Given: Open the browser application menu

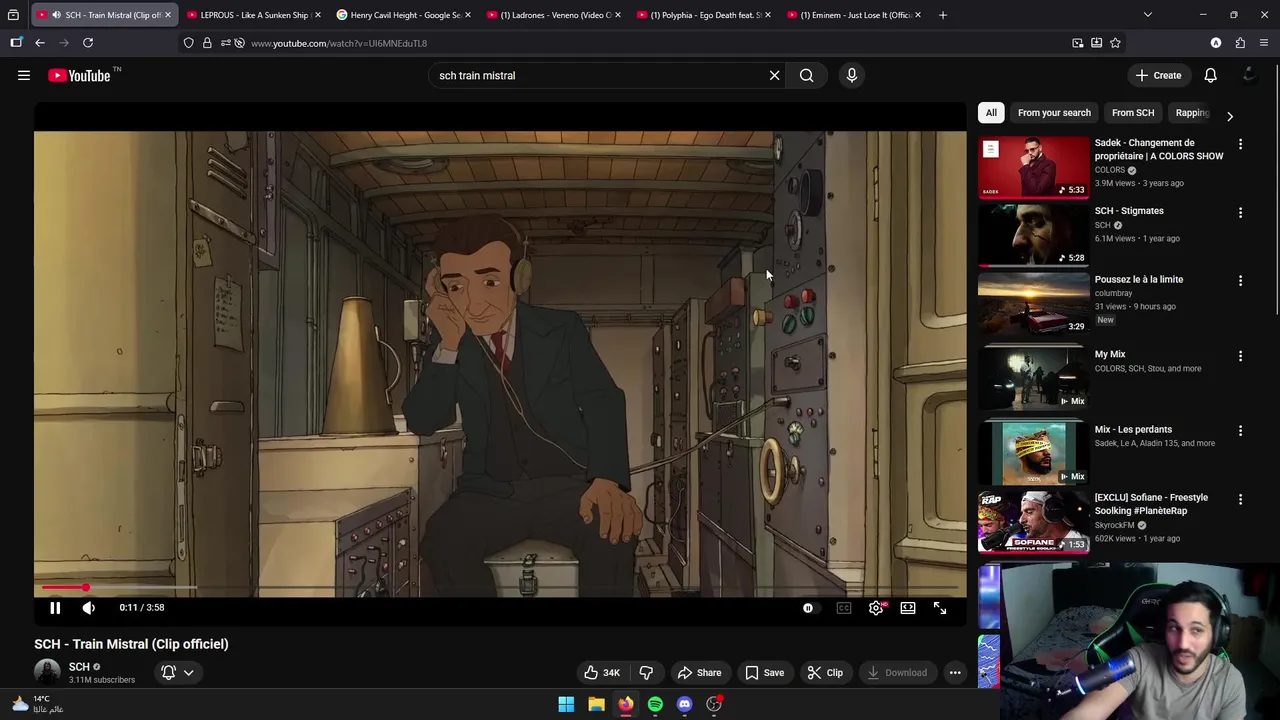Looking at the screenshot, I should tap(1264, 43).
